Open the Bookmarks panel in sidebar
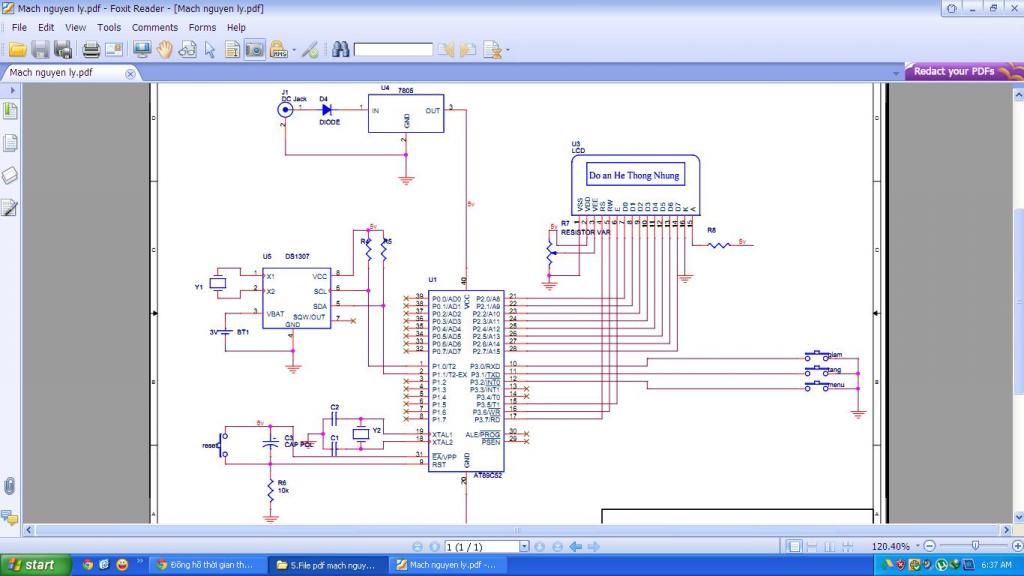1024x576 pixels. coord(11,109)
